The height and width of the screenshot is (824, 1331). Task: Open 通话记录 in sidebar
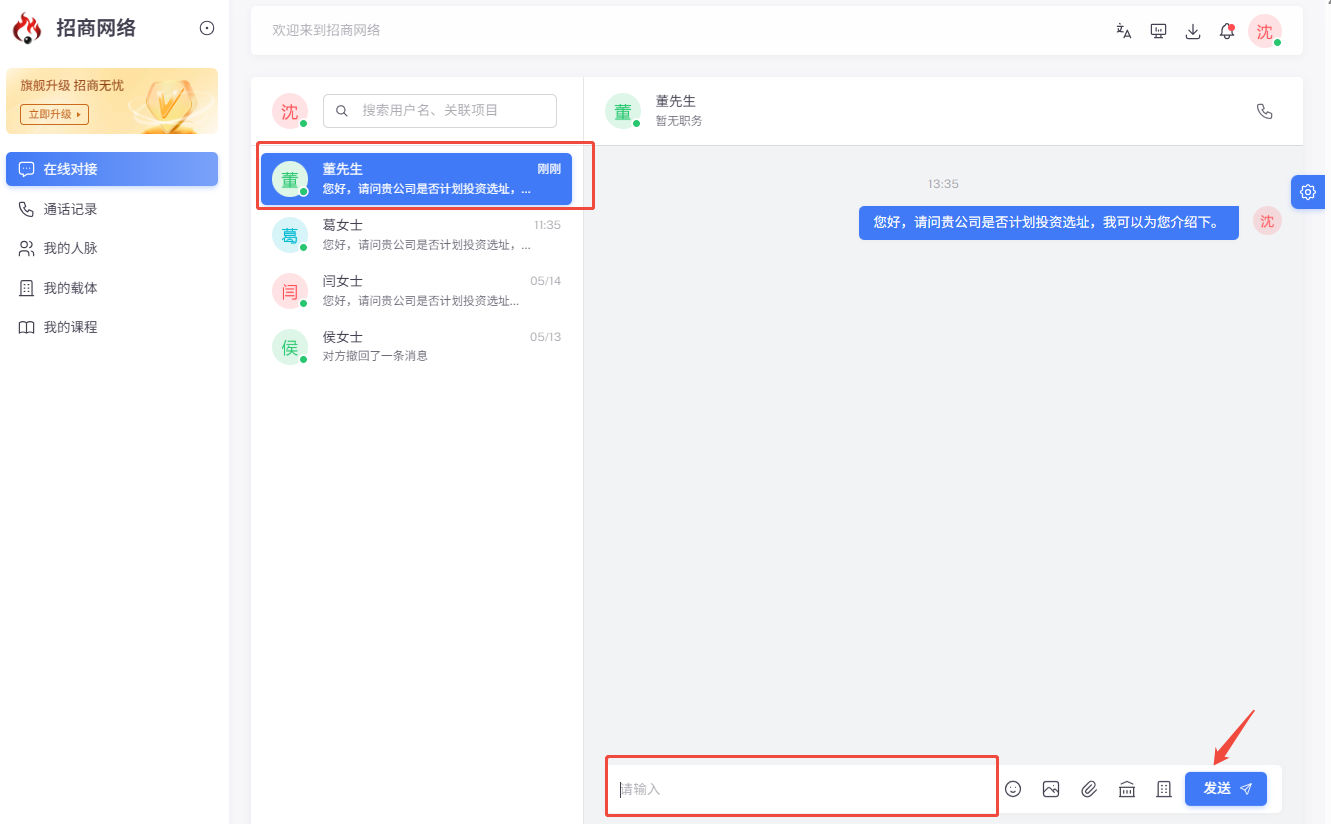point(112,209)
